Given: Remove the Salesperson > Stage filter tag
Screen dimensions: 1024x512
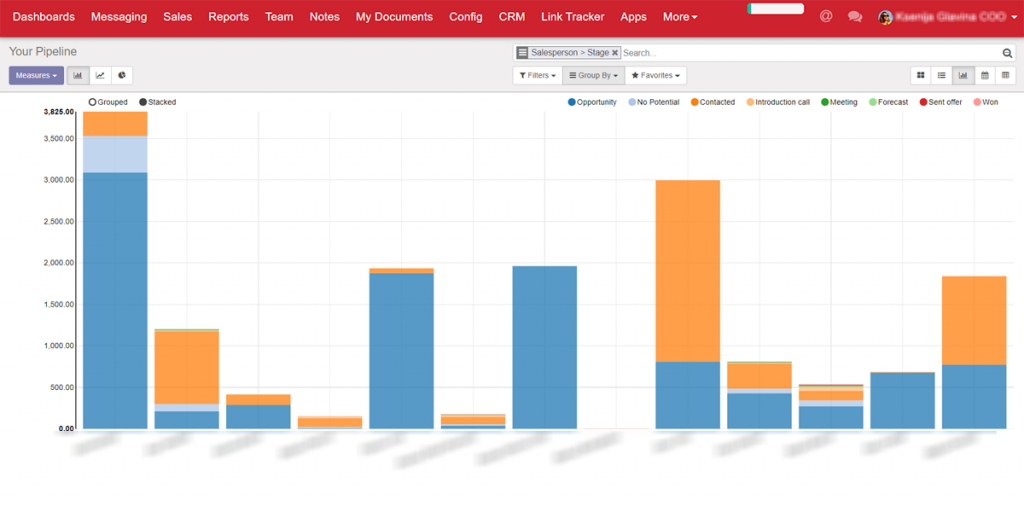Looking at the screenshot, I should click(x=615, y=53).
